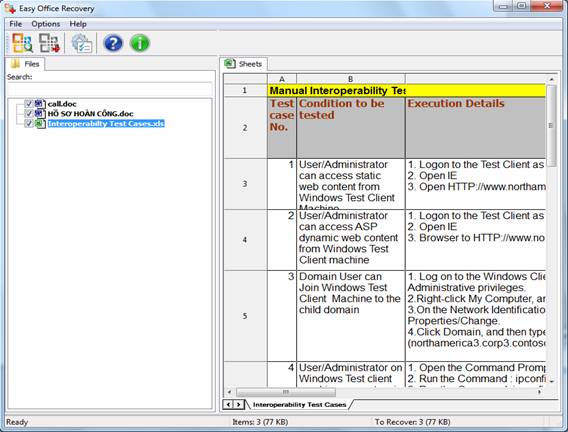This screenshot has height=432, width=568.
Task: Click the green info about icon
Action: click(x=140, y=43)
